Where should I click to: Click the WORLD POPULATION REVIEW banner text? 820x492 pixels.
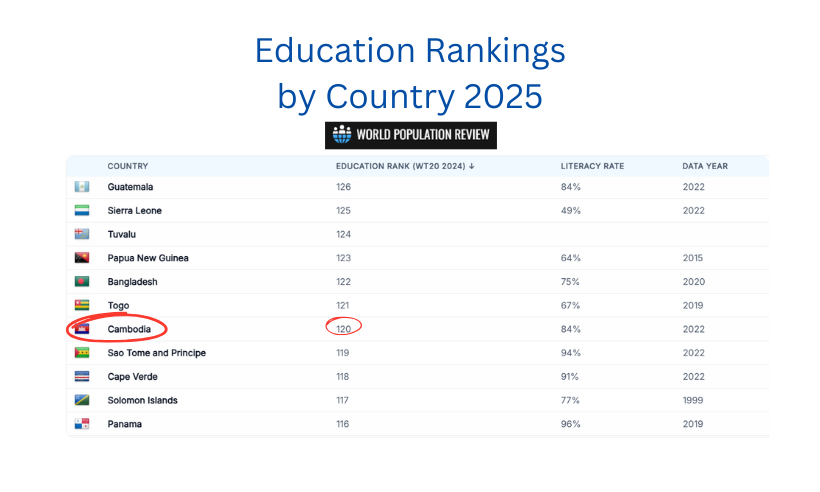tap(423, 134)
